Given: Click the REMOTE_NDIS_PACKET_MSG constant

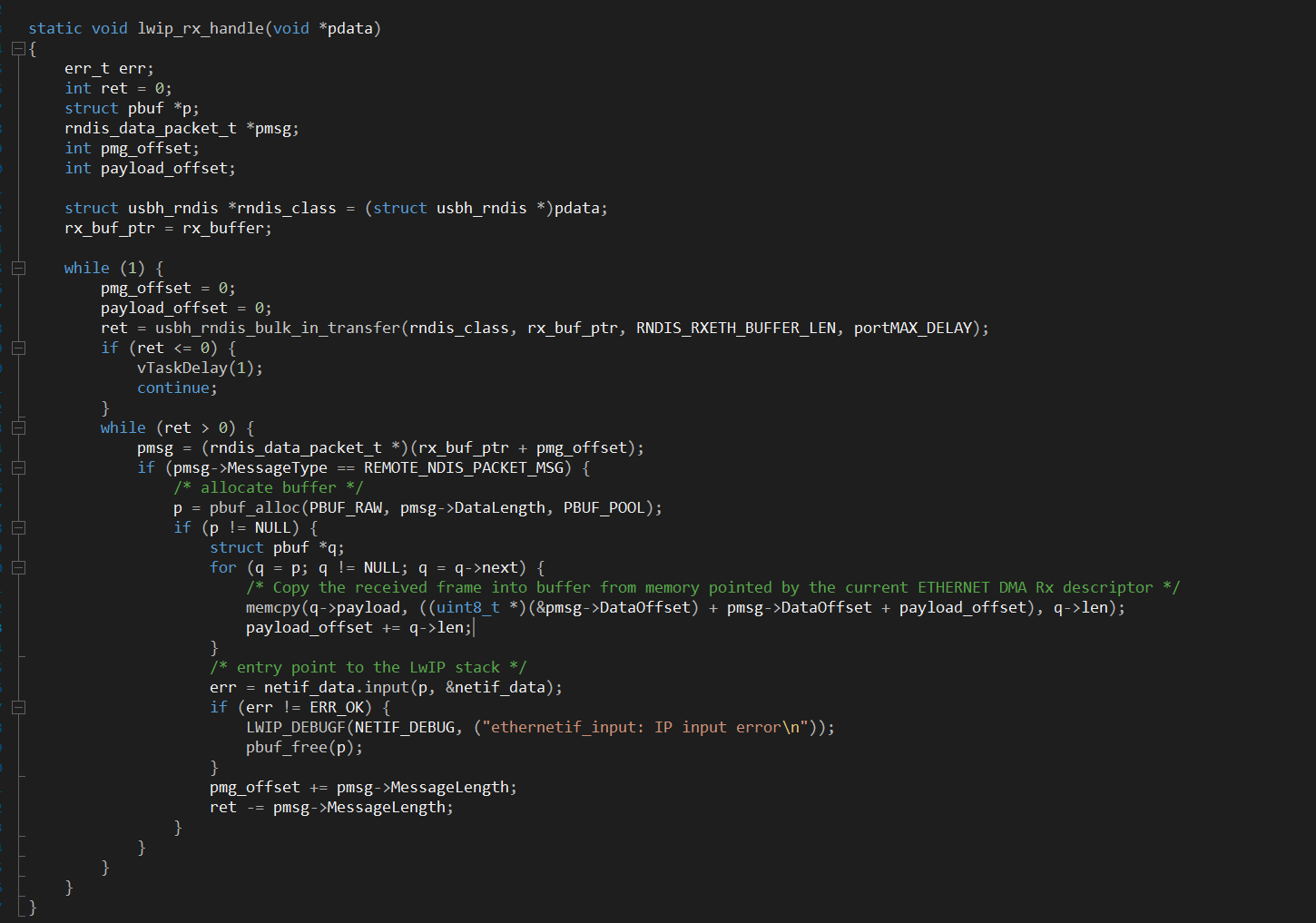Looking at the screenshot, I should click(464, 467).
